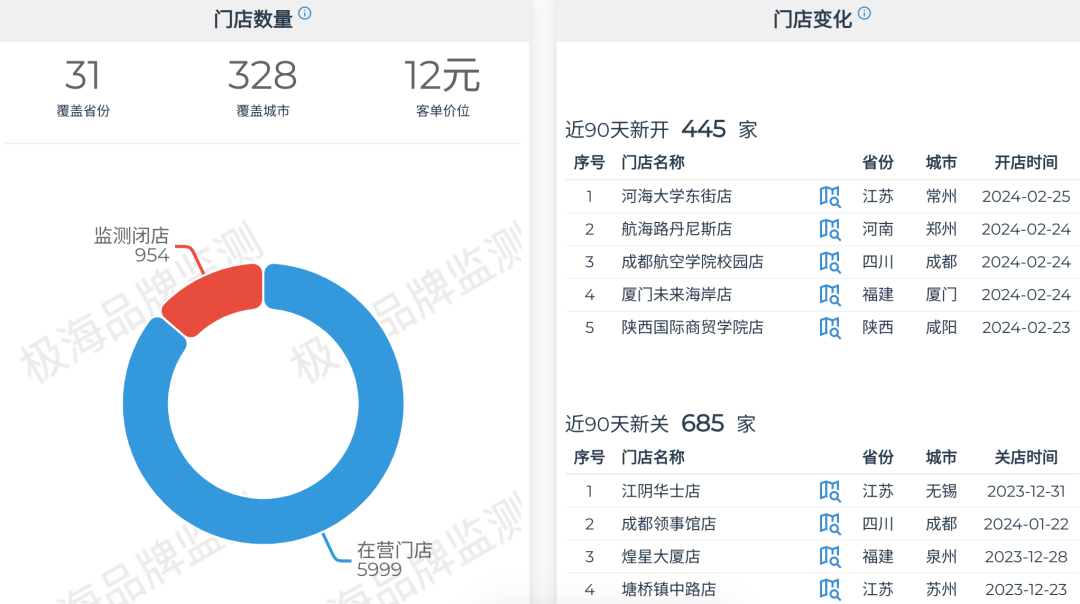Click the 31 覆盖省份 statistic
1080x604 pixels.
[83, 88]
